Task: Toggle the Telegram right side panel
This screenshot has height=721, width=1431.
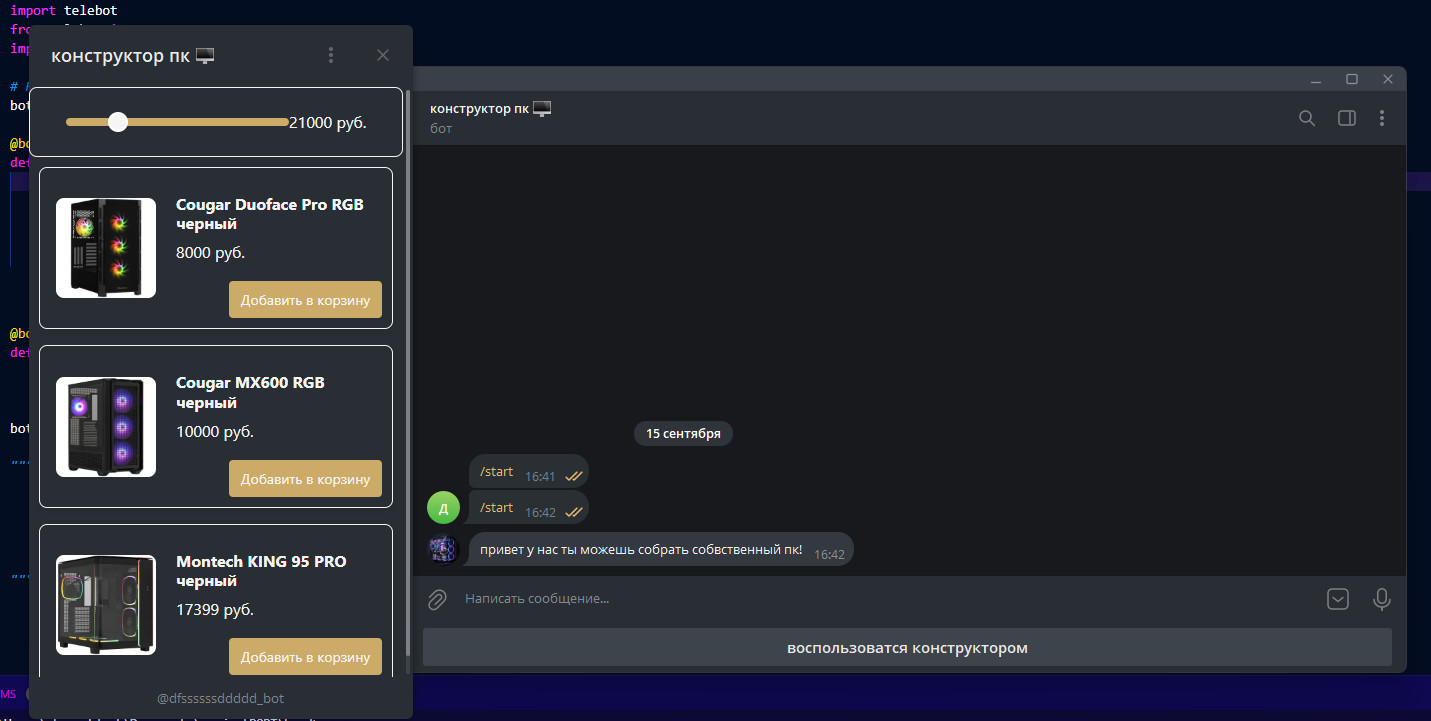Action: pos(1347,118)
